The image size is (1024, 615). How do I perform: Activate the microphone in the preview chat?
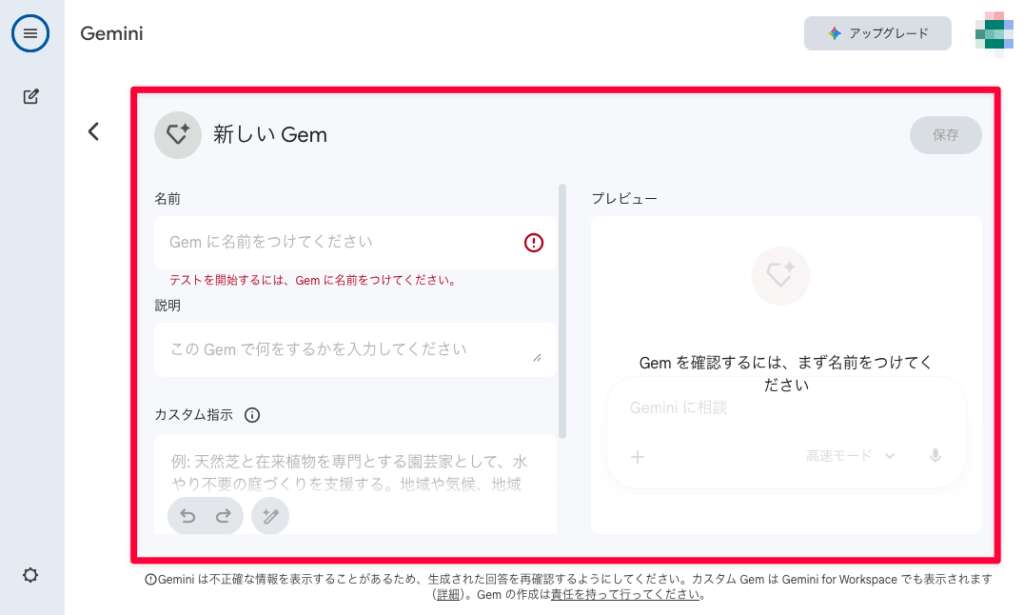point(935,455)
